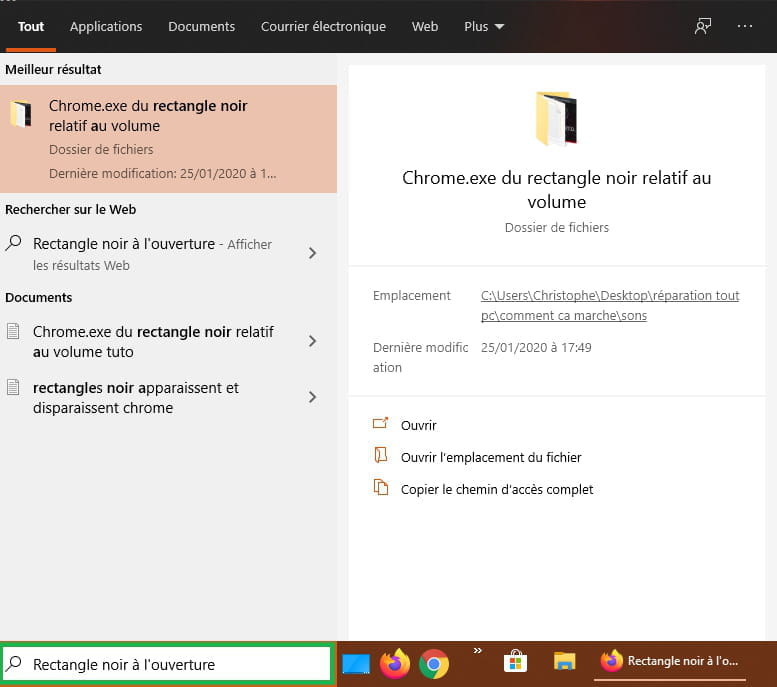This screenshot has height=687, width=777.
Task: Select best result Chrome.exe du rectangle noir folder
Action: 168,139
